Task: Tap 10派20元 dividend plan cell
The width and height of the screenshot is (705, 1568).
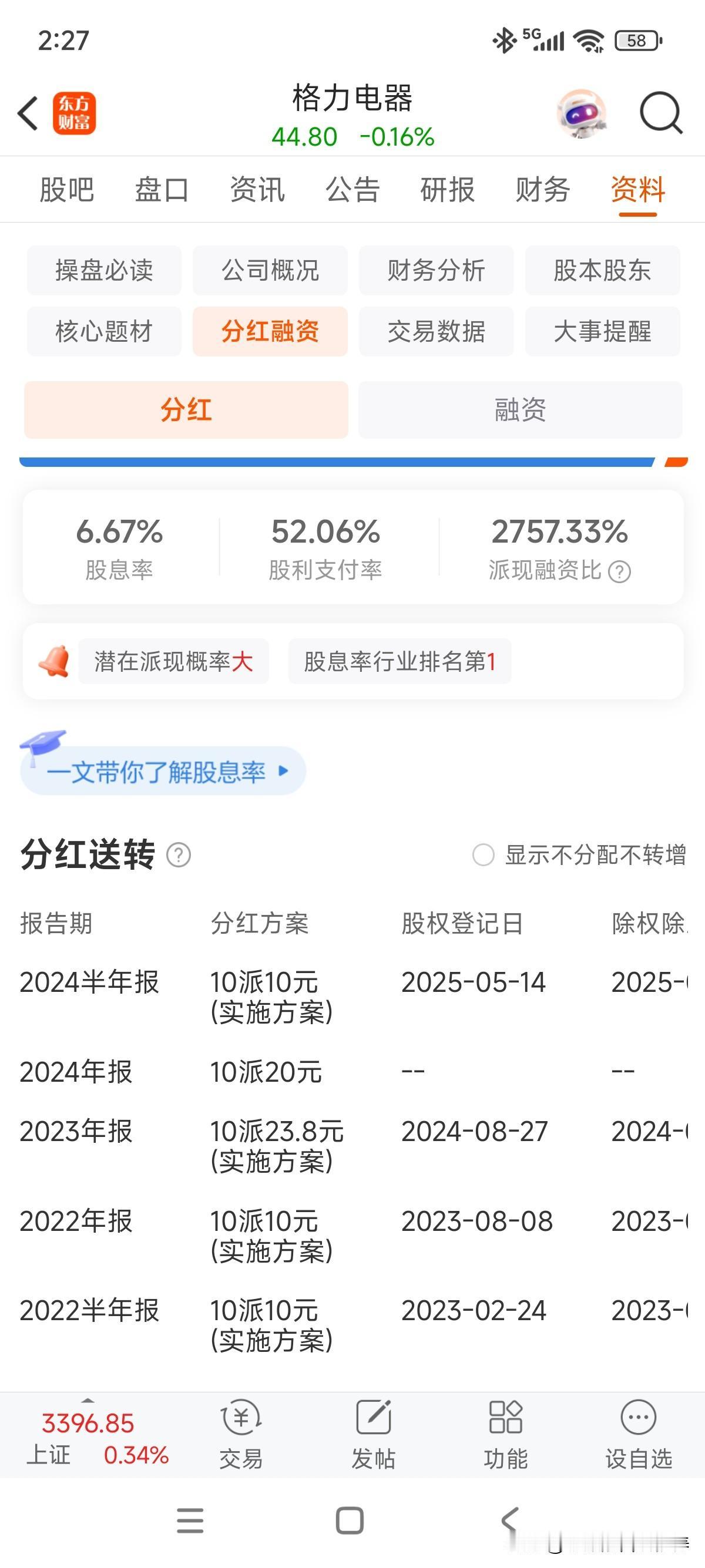Action: (266, 1071)
